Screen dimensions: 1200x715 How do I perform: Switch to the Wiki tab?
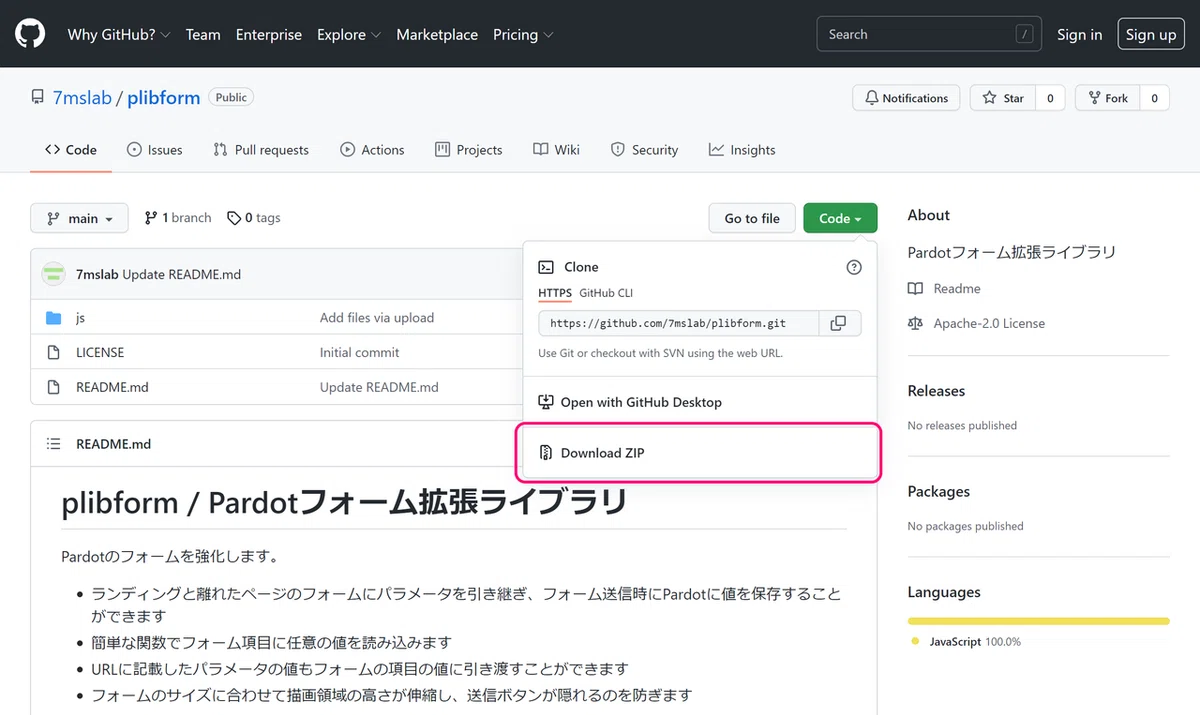click(x=556, y=150)
